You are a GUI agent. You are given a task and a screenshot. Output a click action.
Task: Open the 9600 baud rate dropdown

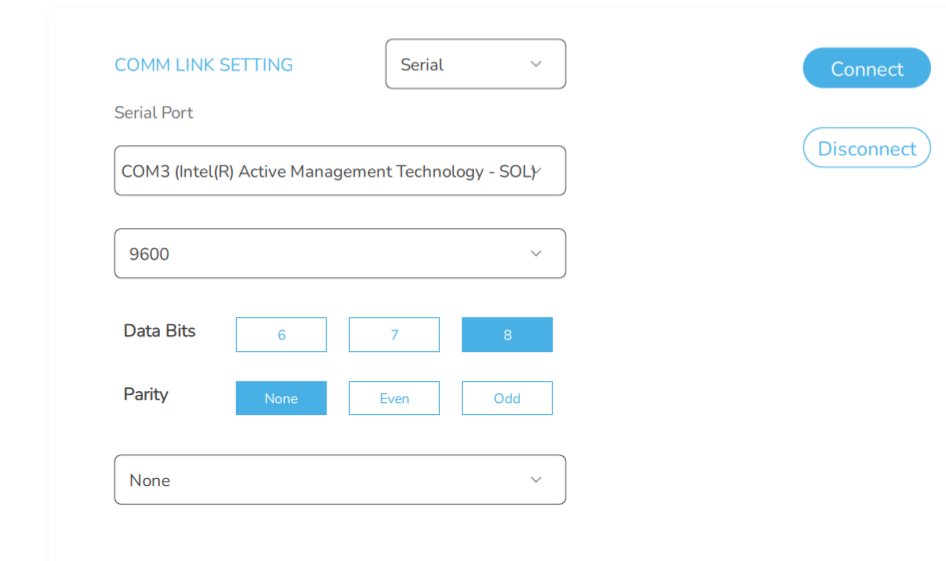pos(339,254)
